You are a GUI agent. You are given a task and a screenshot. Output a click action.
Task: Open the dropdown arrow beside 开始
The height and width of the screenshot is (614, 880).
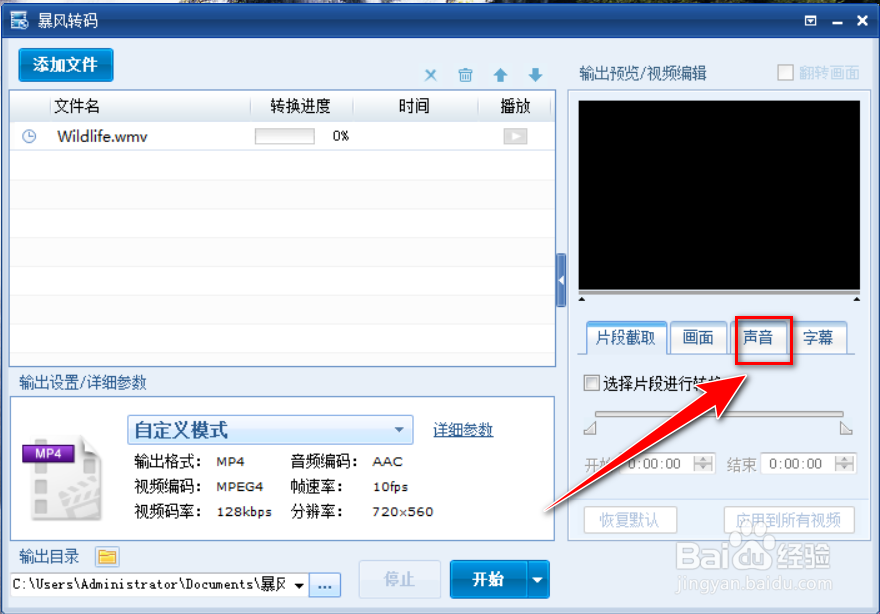(538, 579)
